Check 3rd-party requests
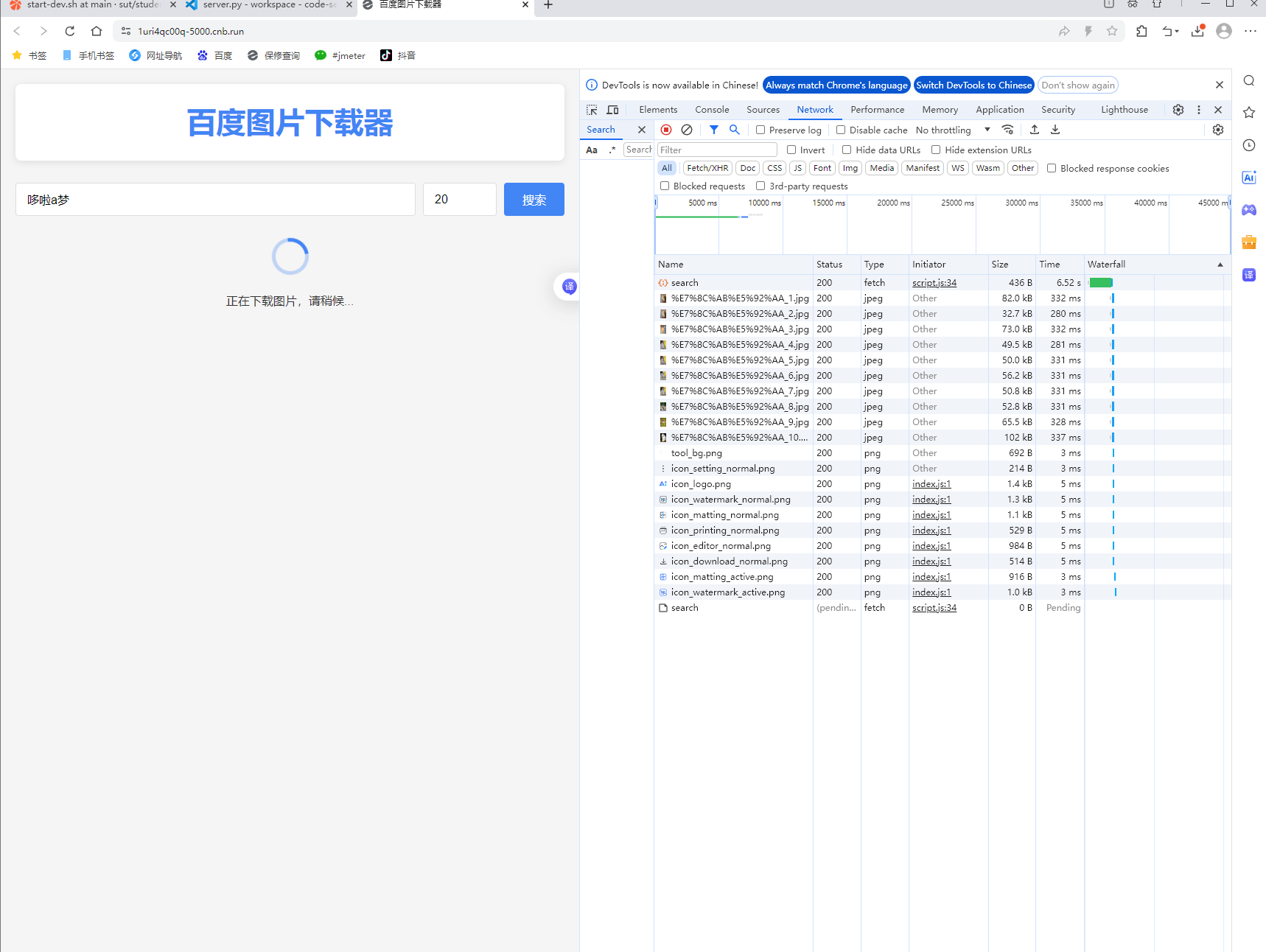 click(760, 186)
